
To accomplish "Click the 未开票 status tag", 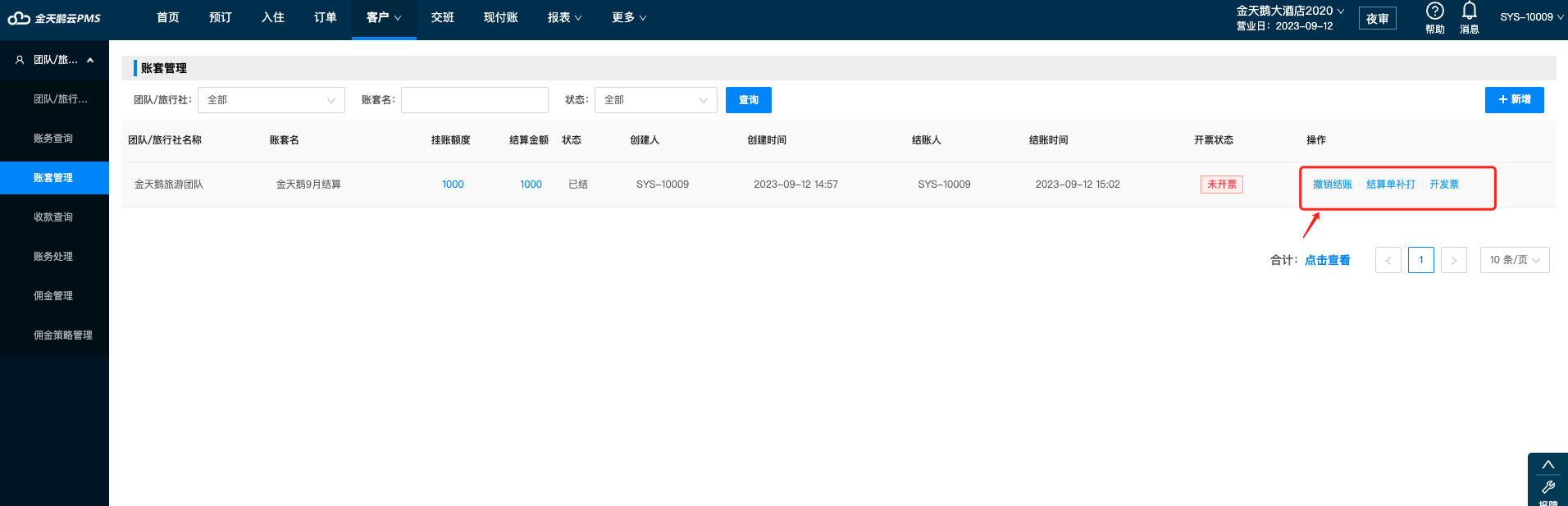I will (1222, 185).
